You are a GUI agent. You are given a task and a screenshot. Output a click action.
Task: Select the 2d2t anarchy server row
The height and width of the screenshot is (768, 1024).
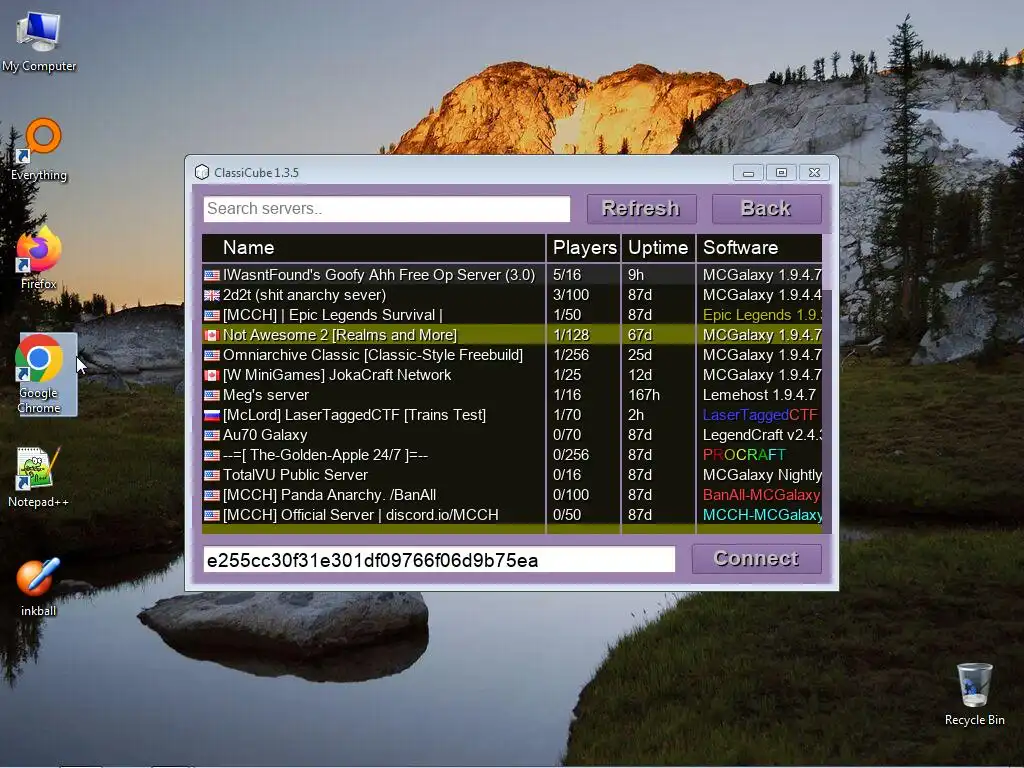tap(512, 295)
